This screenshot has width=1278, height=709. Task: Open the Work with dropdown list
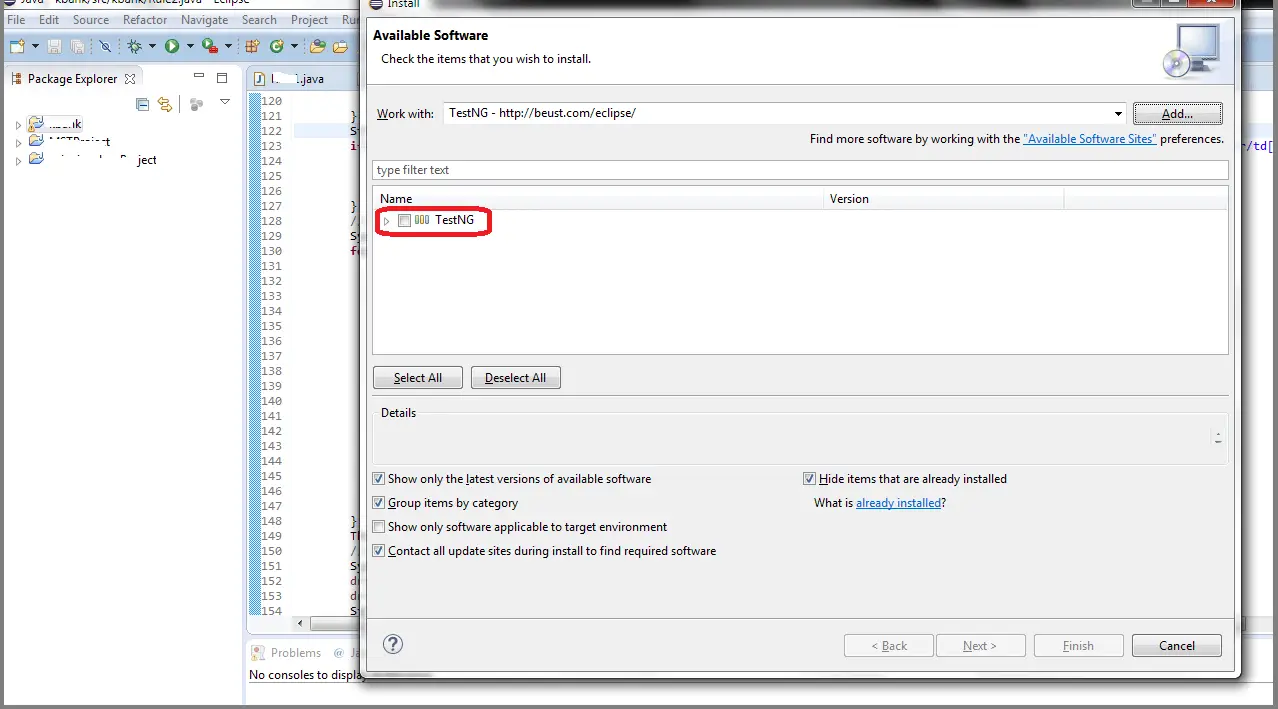pos(1118,113)
